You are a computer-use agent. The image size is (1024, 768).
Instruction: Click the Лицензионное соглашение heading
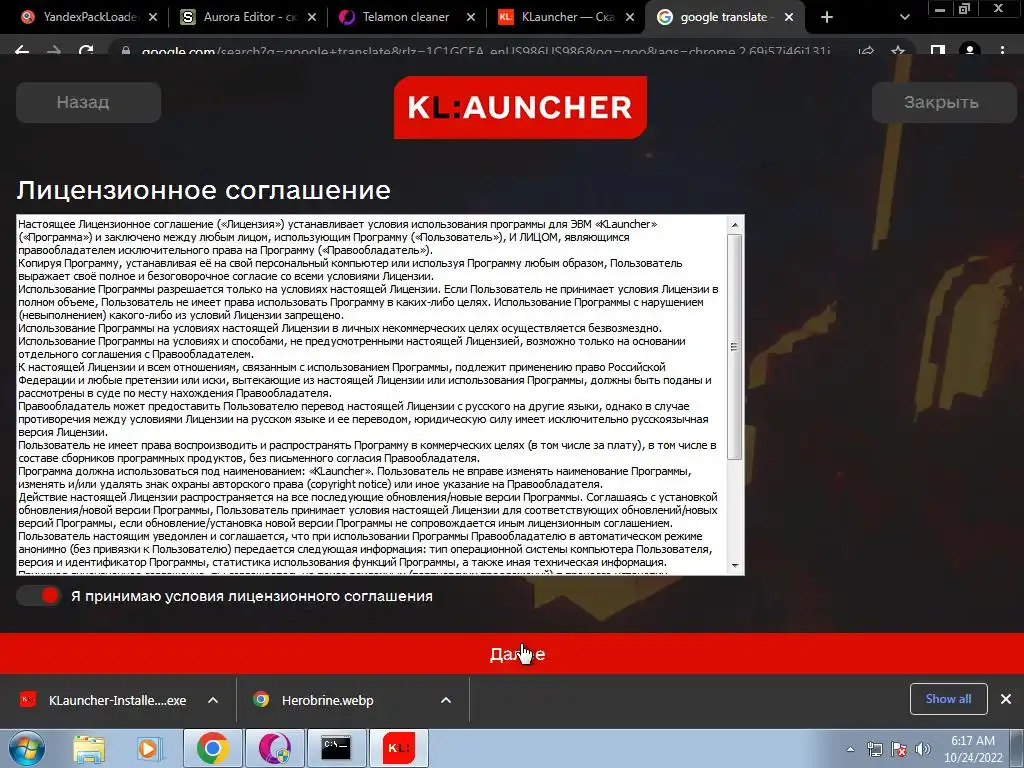point(203,190)
